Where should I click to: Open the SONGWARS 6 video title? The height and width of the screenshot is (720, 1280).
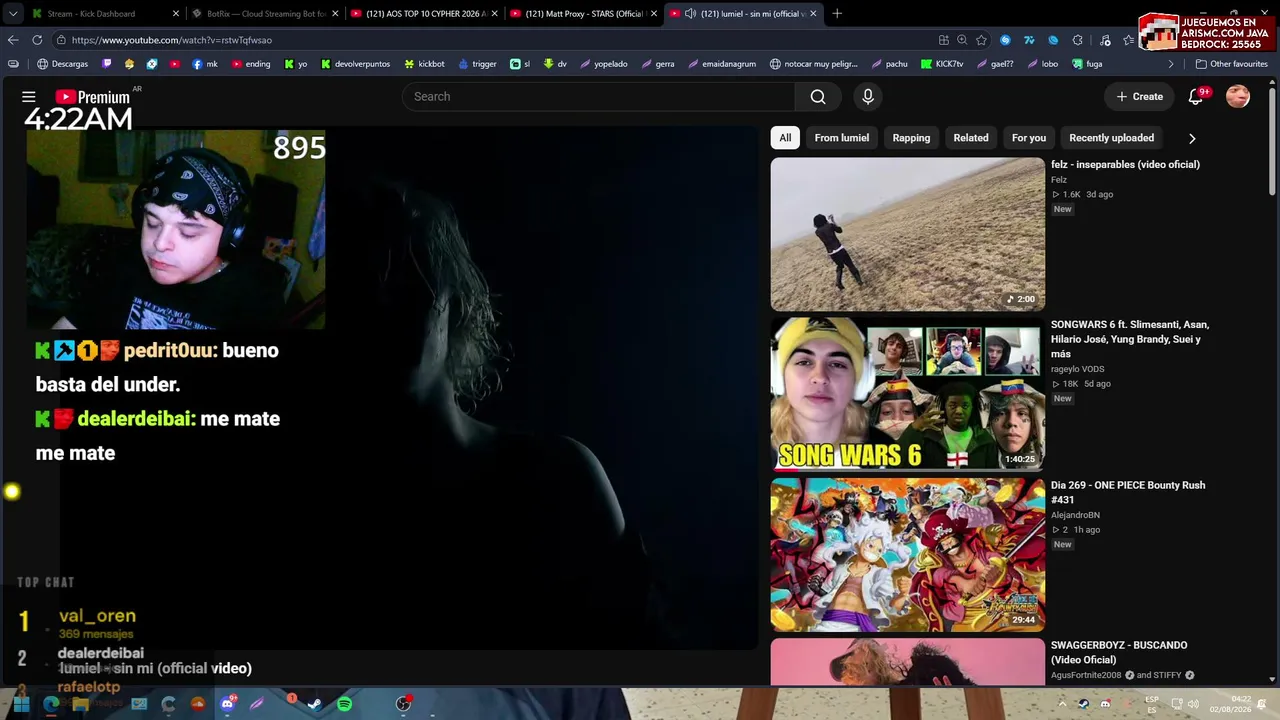(x=1130, y=339)
